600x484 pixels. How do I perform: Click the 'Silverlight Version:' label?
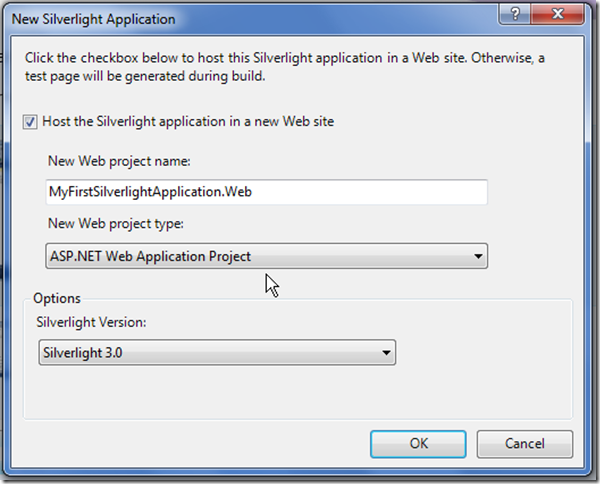91,322
